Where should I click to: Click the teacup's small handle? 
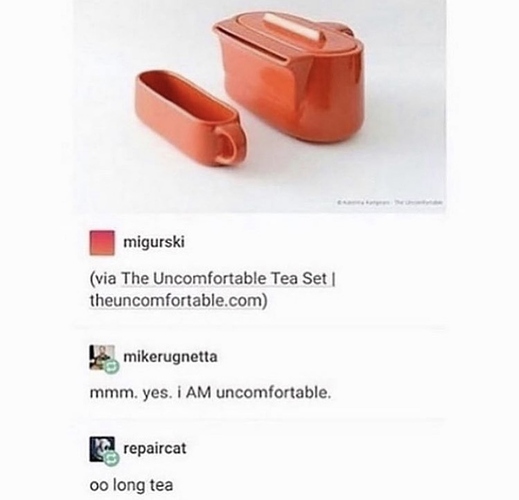pos(229,147)
